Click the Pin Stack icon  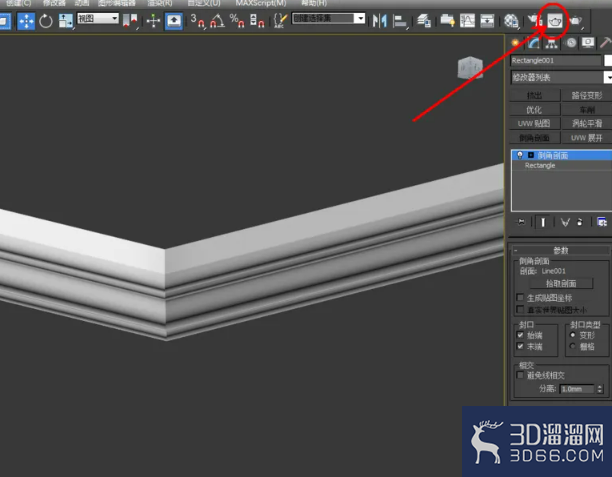click(x=521, y=222)
